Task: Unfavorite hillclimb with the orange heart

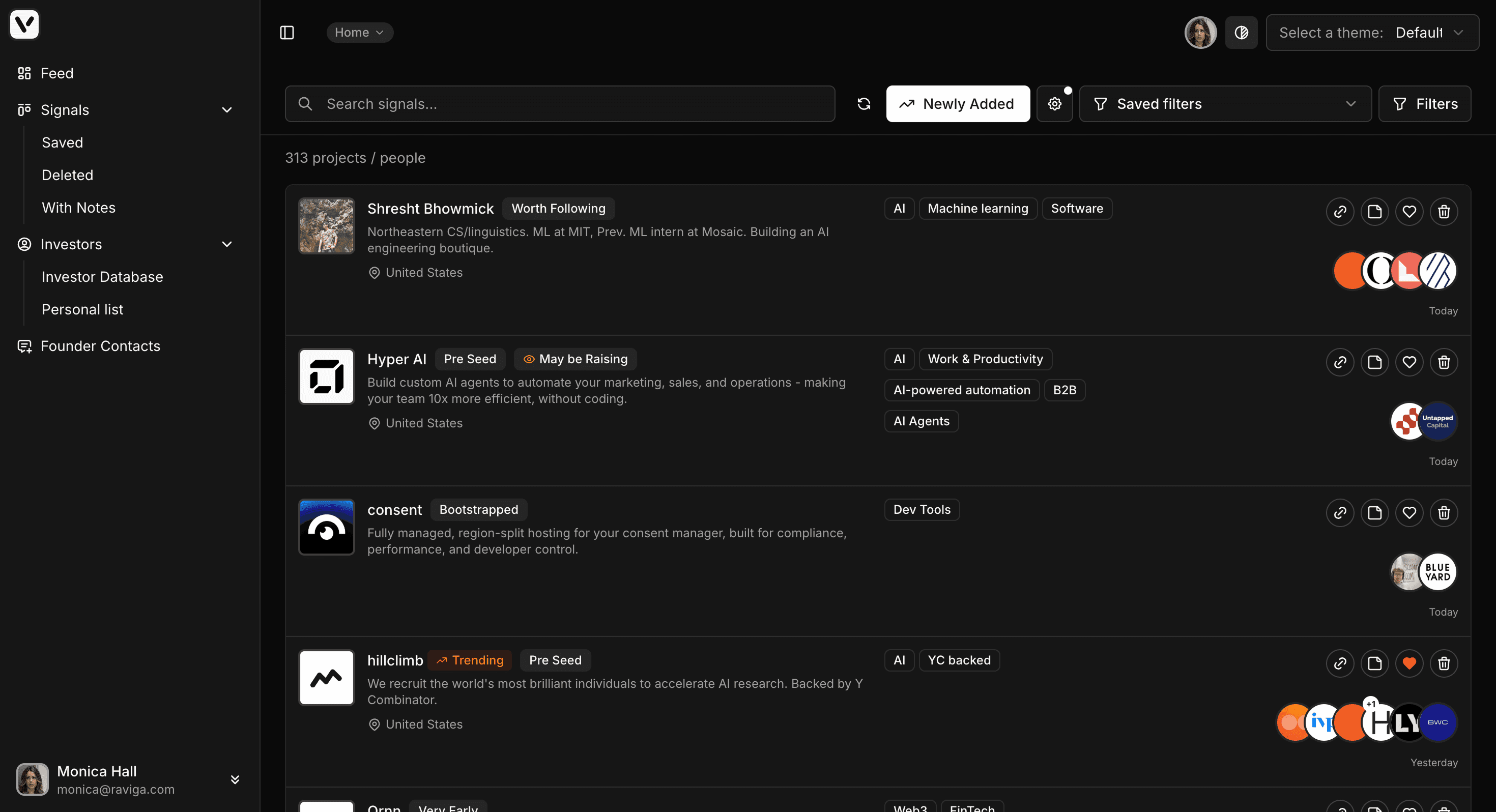Action: pyautogui.click(x=1409, y=663)
